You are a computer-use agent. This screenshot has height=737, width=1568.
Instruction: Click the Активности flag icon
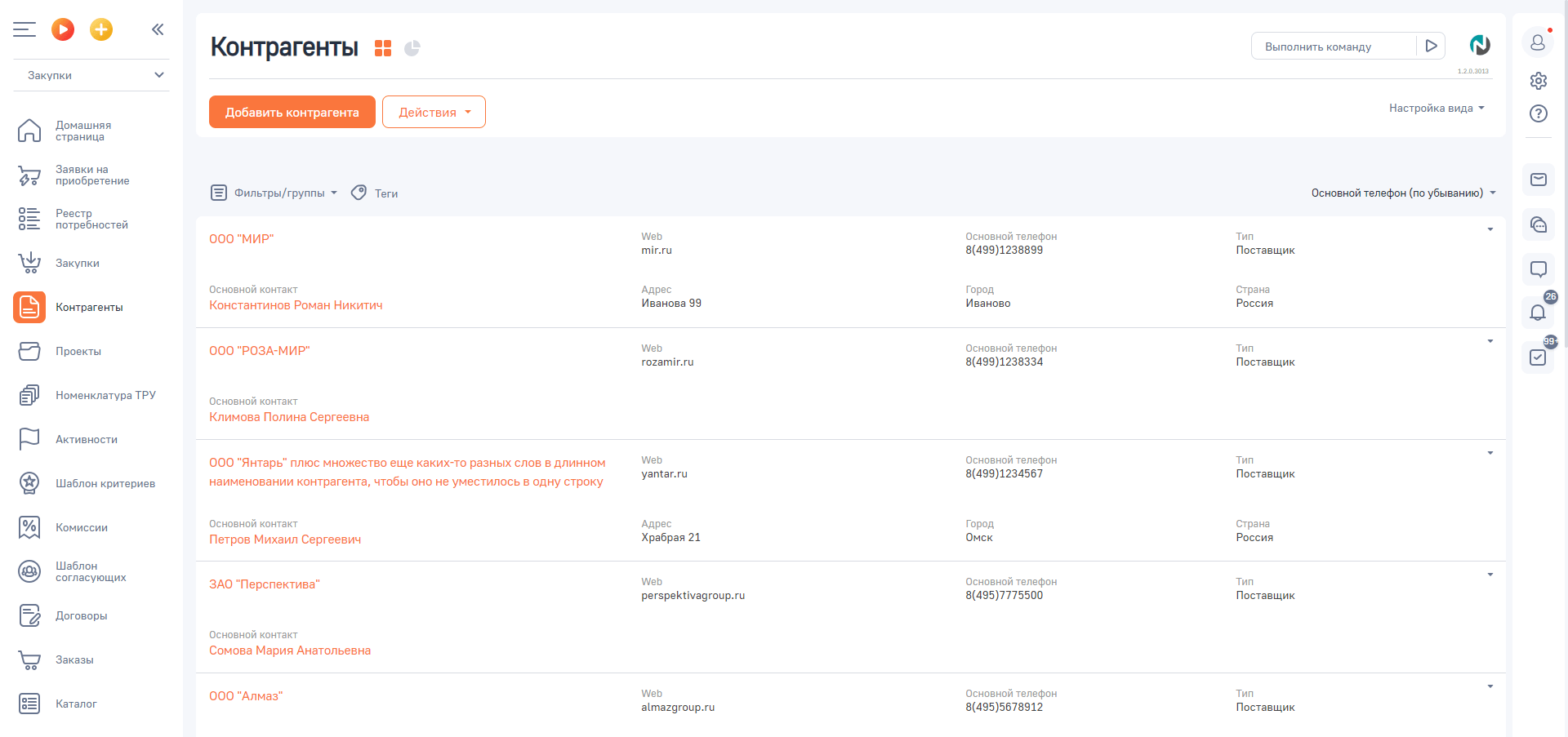pyautogui.click(x=29, y=439)
